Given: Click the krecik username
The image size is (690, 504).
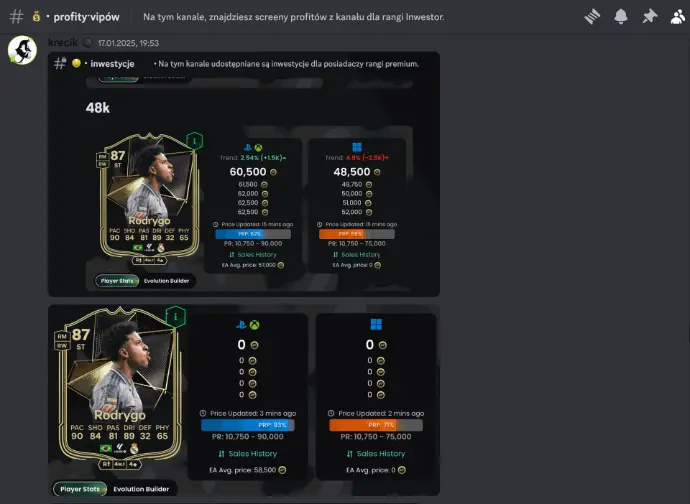Looking at the screenshot, I should (63, 43).
